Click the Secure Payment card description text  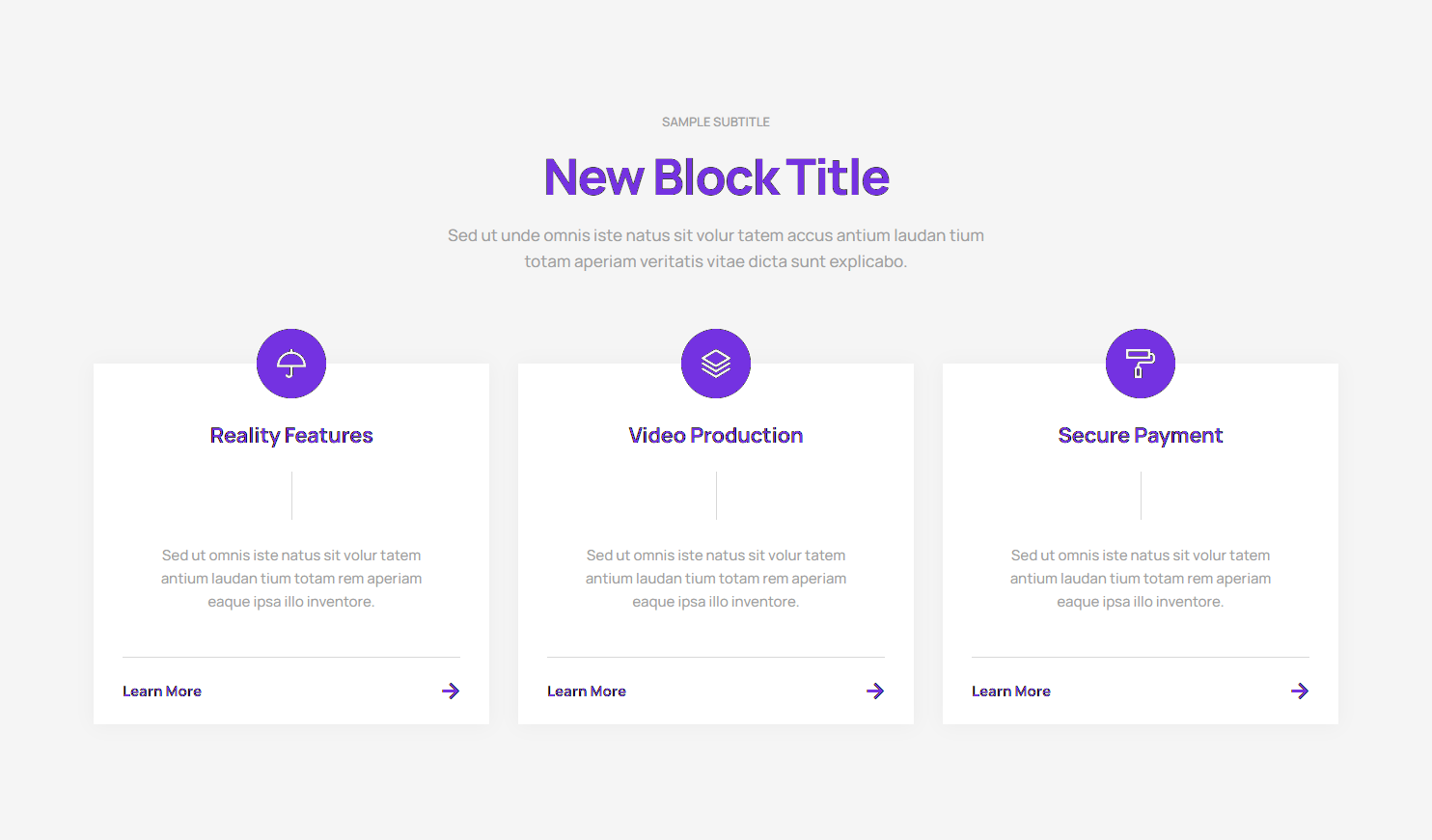click(x=1141, y=579)
